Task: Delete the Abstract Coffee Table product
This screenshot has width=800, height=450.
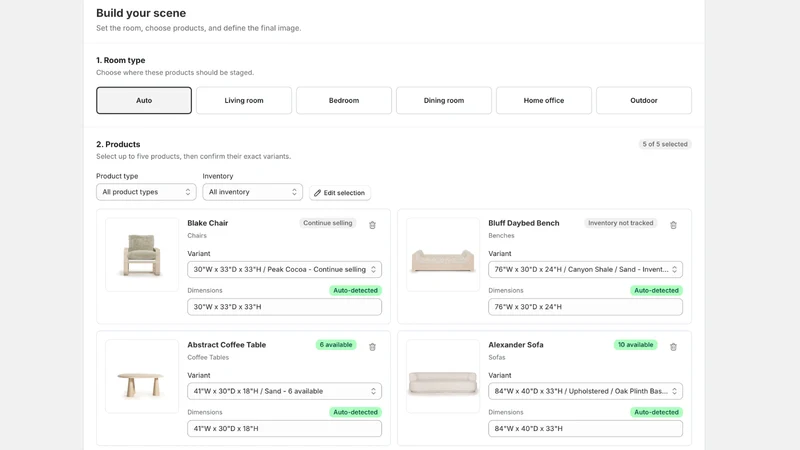Action: 372,347
